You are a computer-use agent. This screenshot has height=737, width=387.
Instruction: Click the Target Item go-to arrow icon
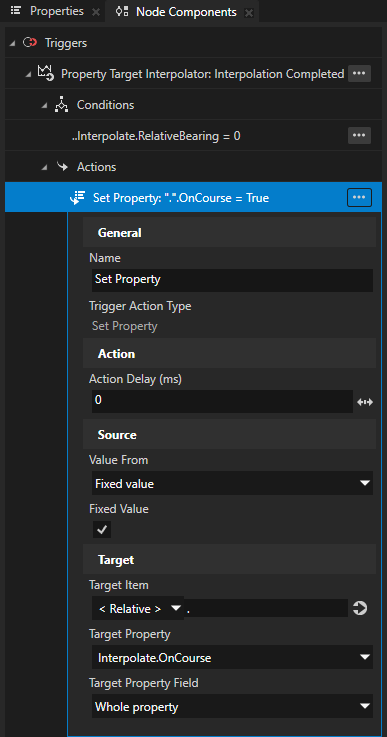(360, 609)
